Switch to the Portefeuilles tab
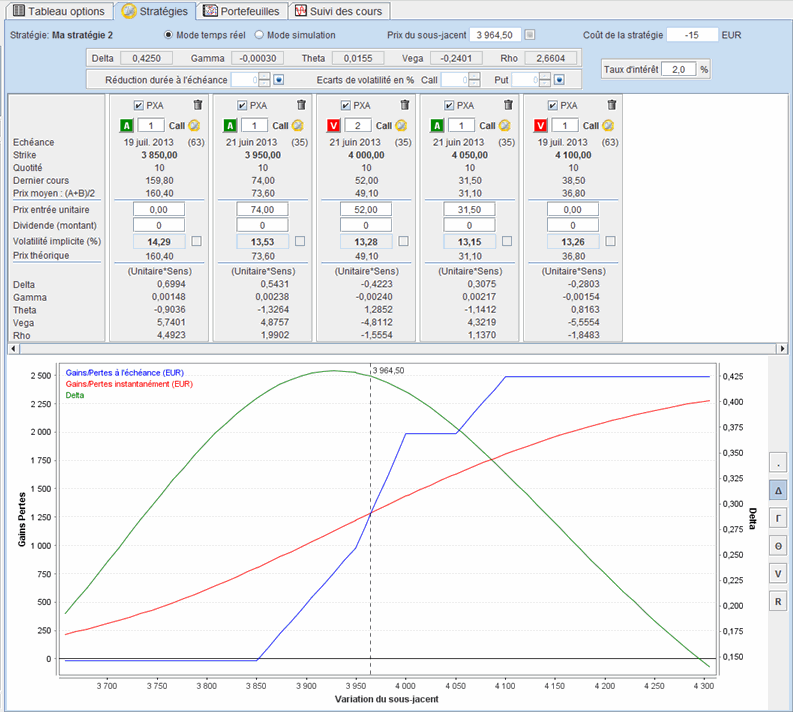The height and width of the screenshot is (712, 793). 243,11
